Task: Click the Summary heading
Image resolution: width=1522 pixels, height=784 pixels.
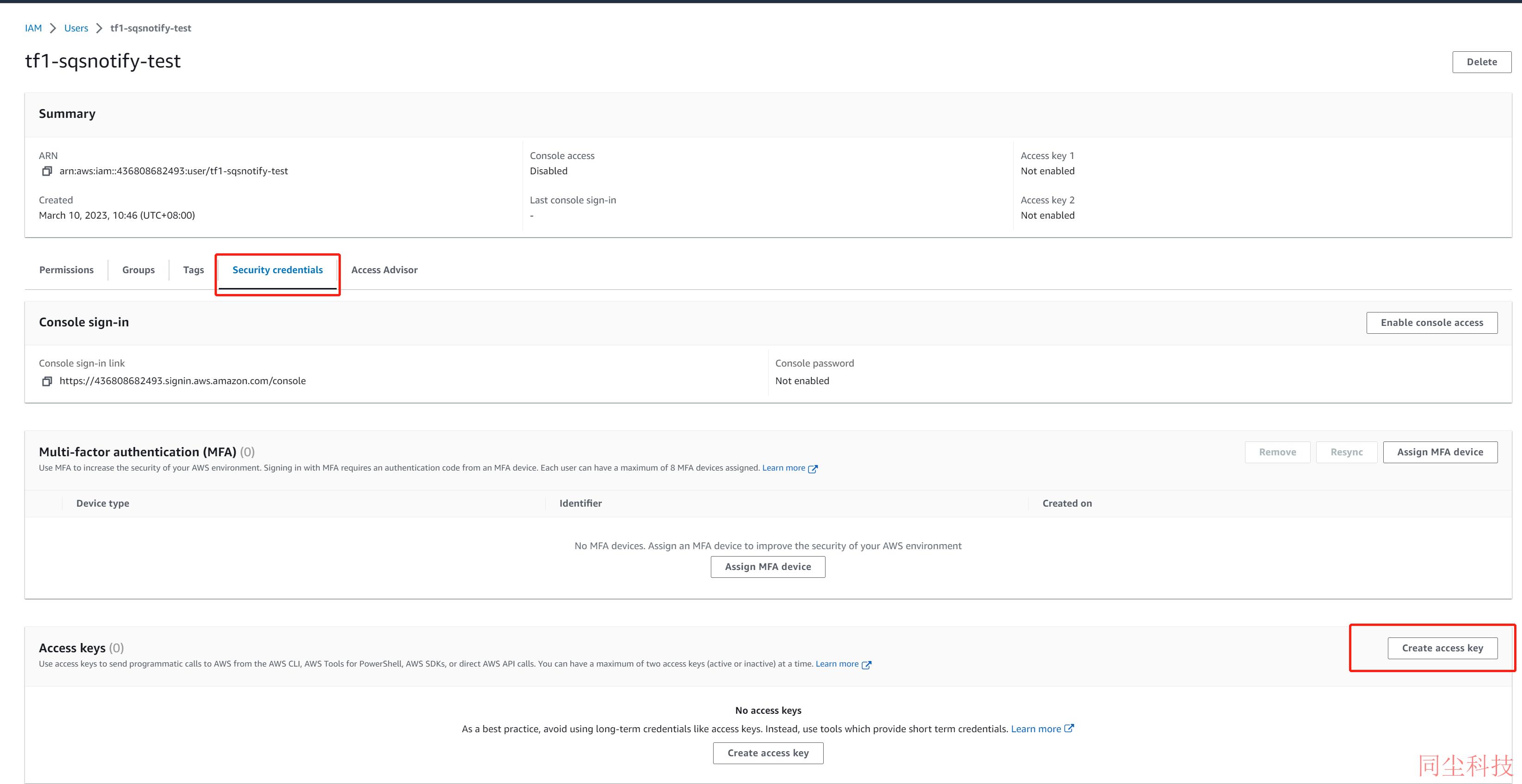Action: [x=67, y=114]
